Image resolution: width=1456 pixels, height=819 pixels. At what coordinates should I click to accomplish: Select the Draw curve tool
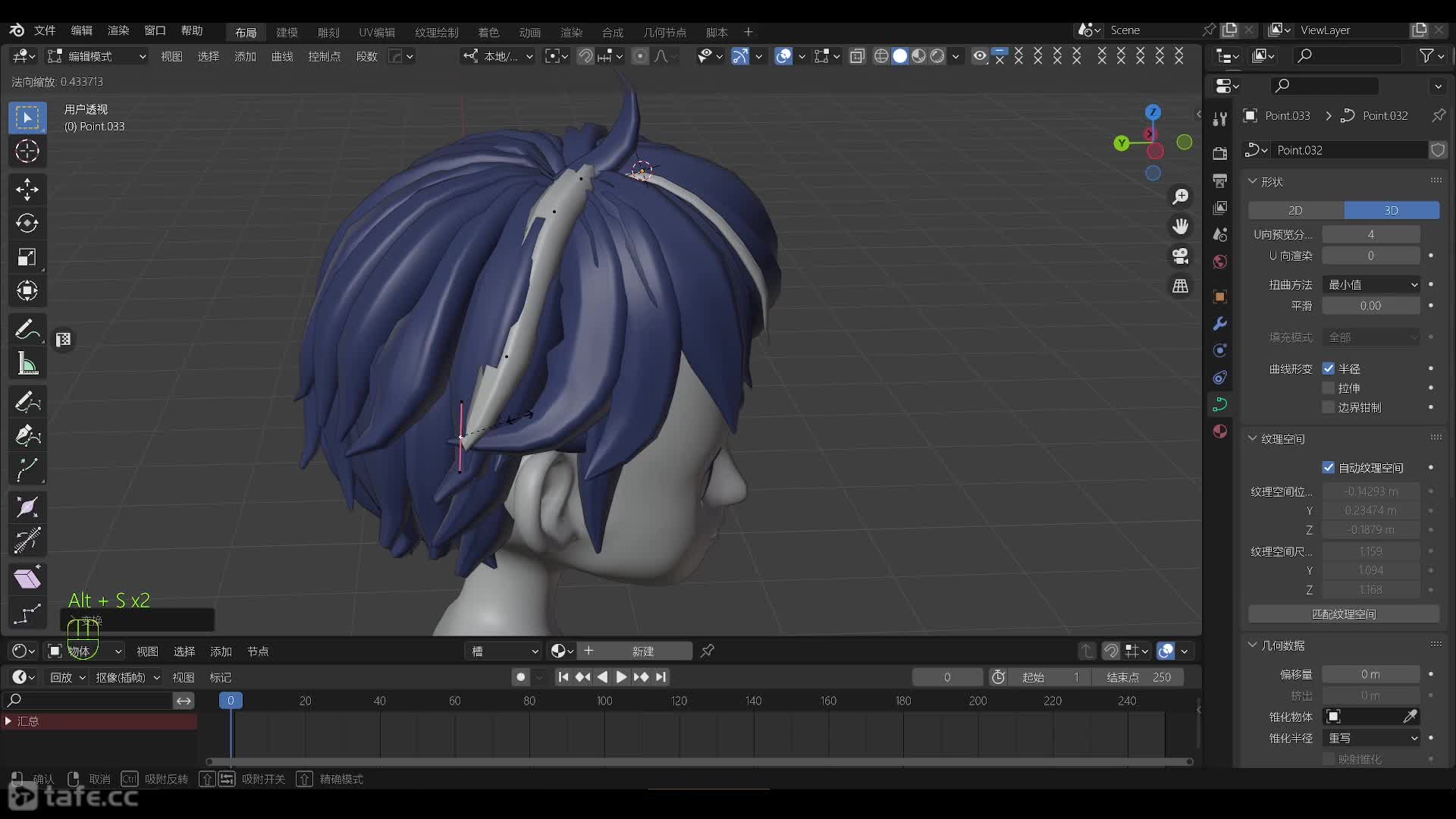tap(27, 402)
